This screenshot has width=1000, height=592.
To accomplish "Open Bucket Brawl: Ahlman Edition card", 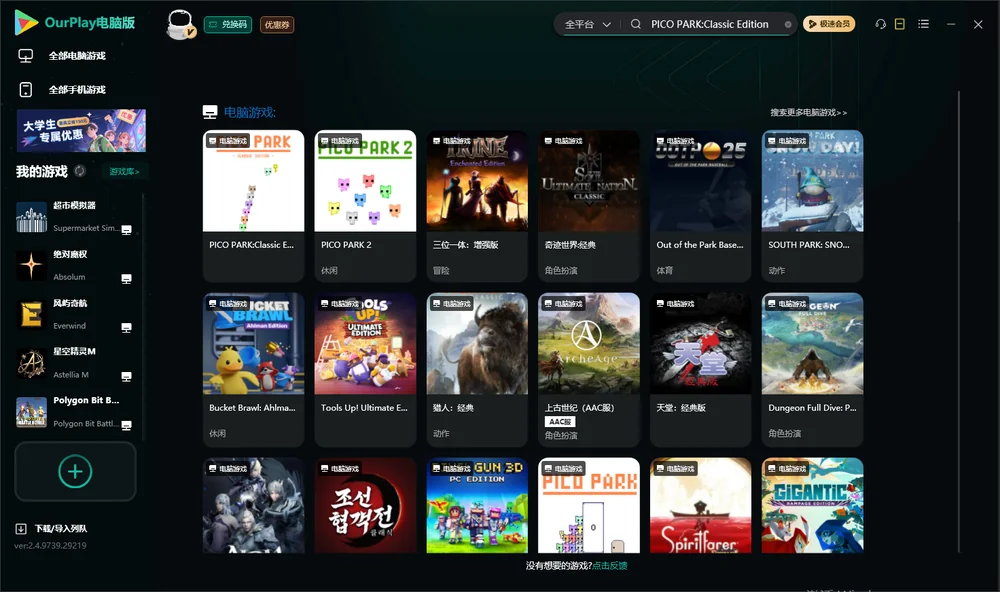I will 253,369.
